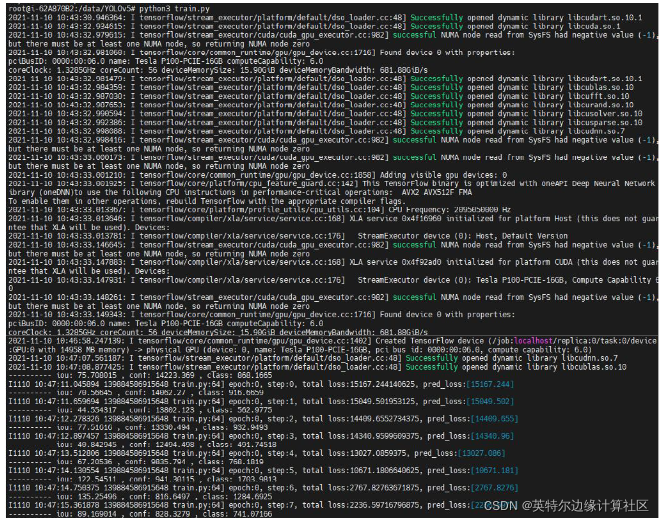Viewport: 665px width, 522px height.
Task: Click the 'iou: 89.169014' value
Action: coord(87,514)
